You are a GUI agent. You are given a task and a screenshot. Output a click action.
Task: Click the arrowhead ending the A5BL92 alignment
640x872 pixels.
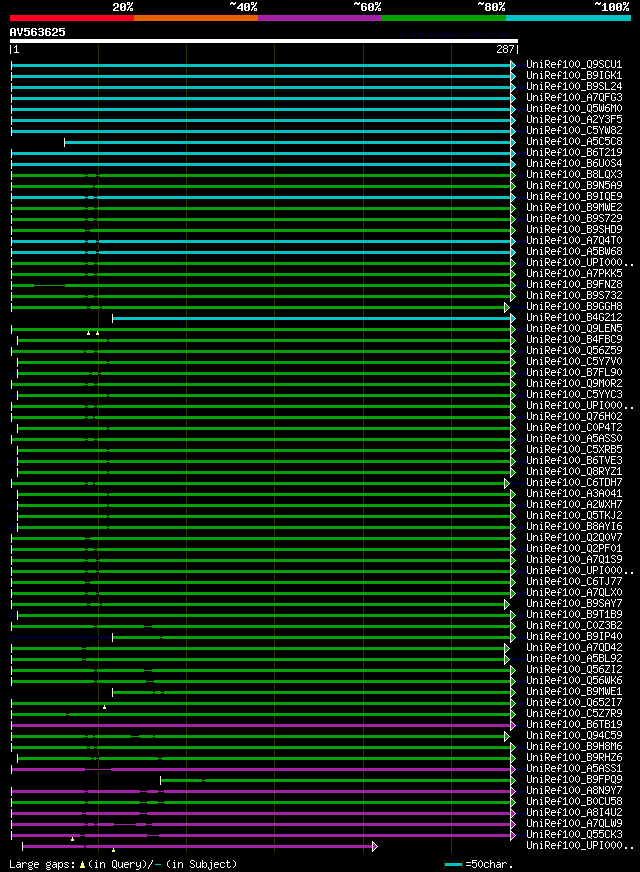point(507,659)
